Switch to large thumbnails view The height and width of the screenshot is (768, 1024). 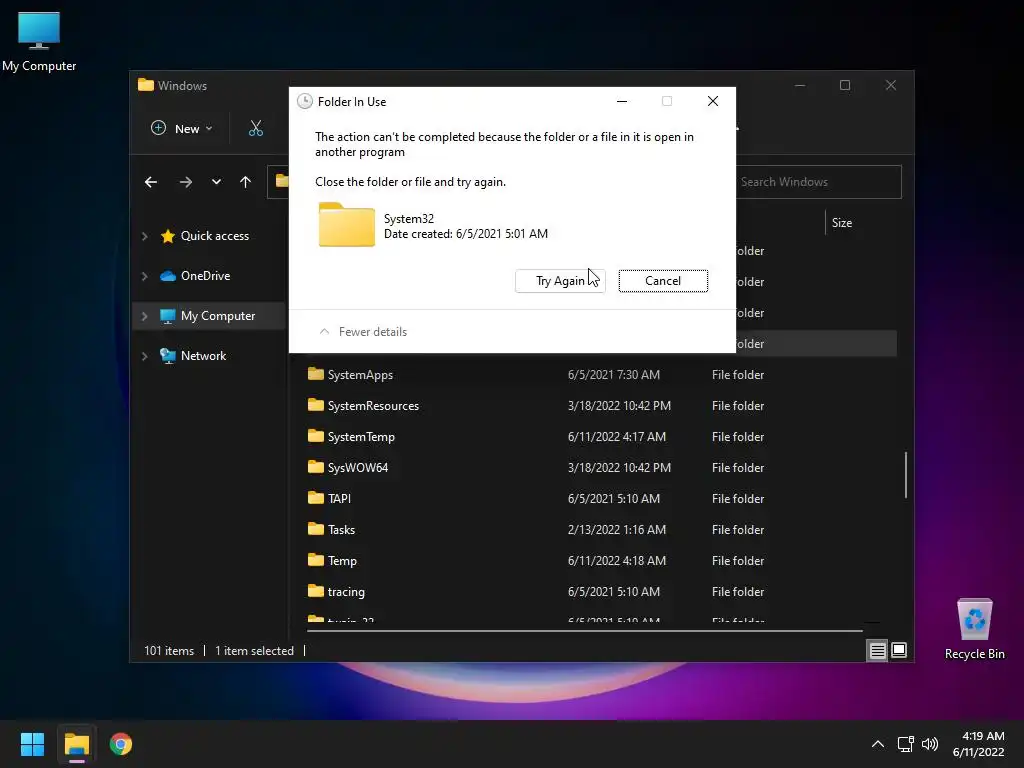pos(899,650)
